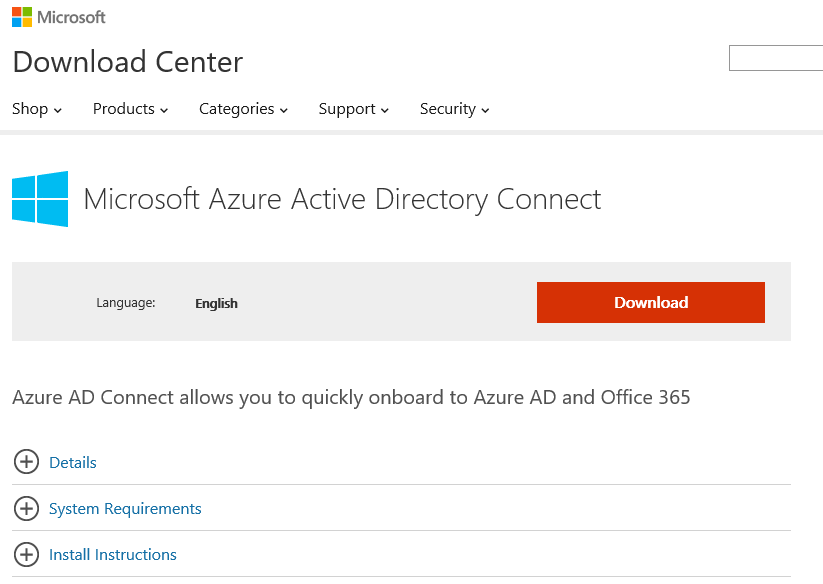Click the blue Windows product logo

(39, 198)
